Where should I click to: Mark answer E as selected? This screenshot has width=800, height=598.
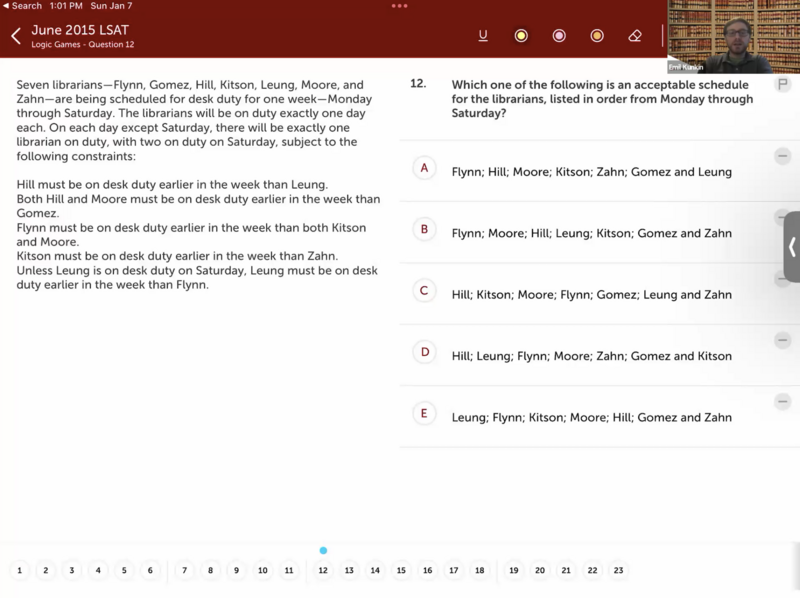(424, 413)
